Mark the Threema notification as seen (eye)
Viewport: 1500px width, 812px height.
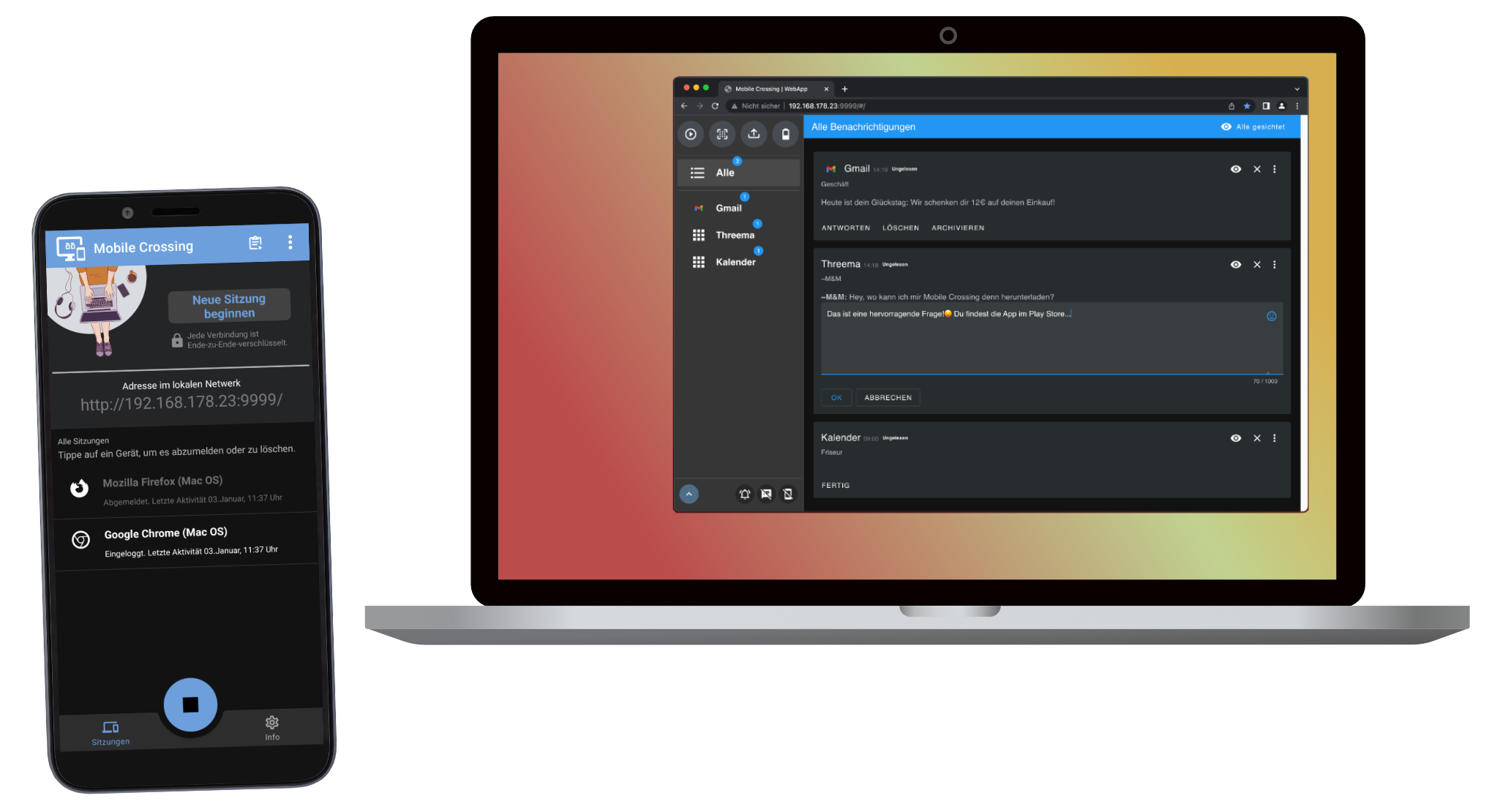click(x=1236, y=265)
